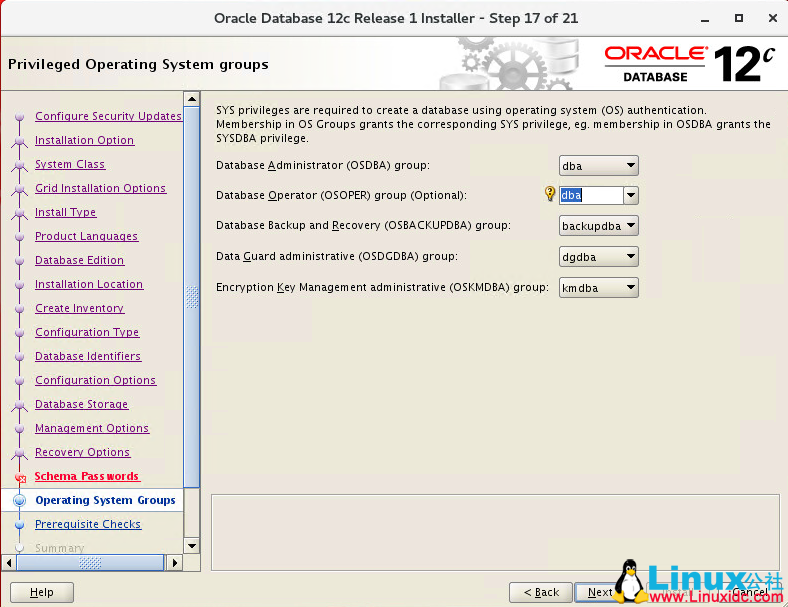Click the sidebar horizontal scroll right arrow
The width and height of the screenshot is (788, 607).
(174, 563)
